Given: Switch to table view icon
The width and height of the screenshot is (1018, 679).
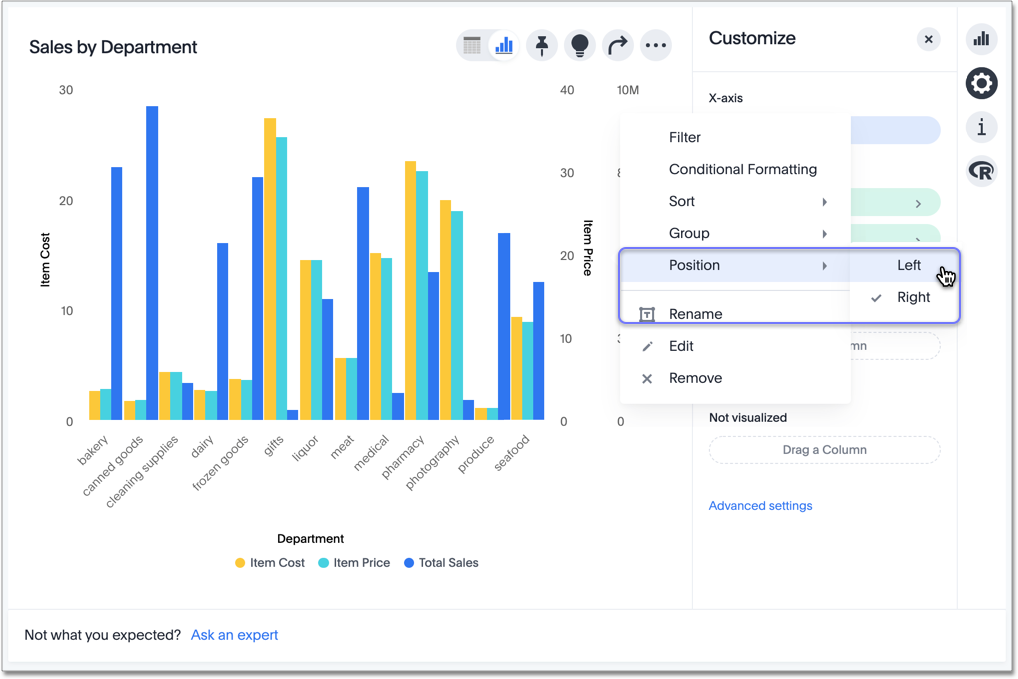Looking at the screenshot, I should pyautogui.click(x=472, y=45).
